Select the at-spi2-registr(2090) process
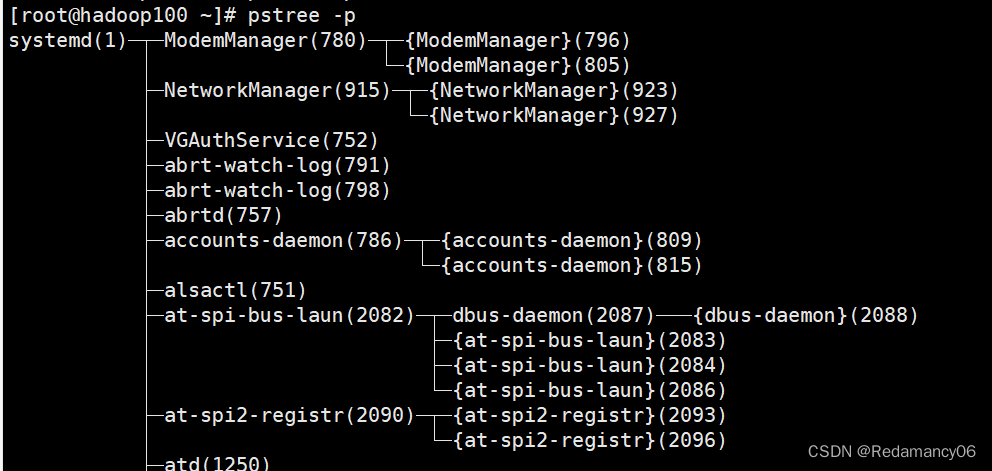 (289, 415)
